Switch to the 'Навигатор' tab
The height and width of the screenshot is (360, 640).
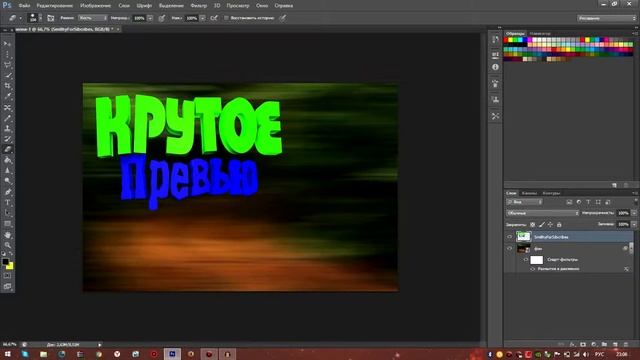[x=540, y=33]
